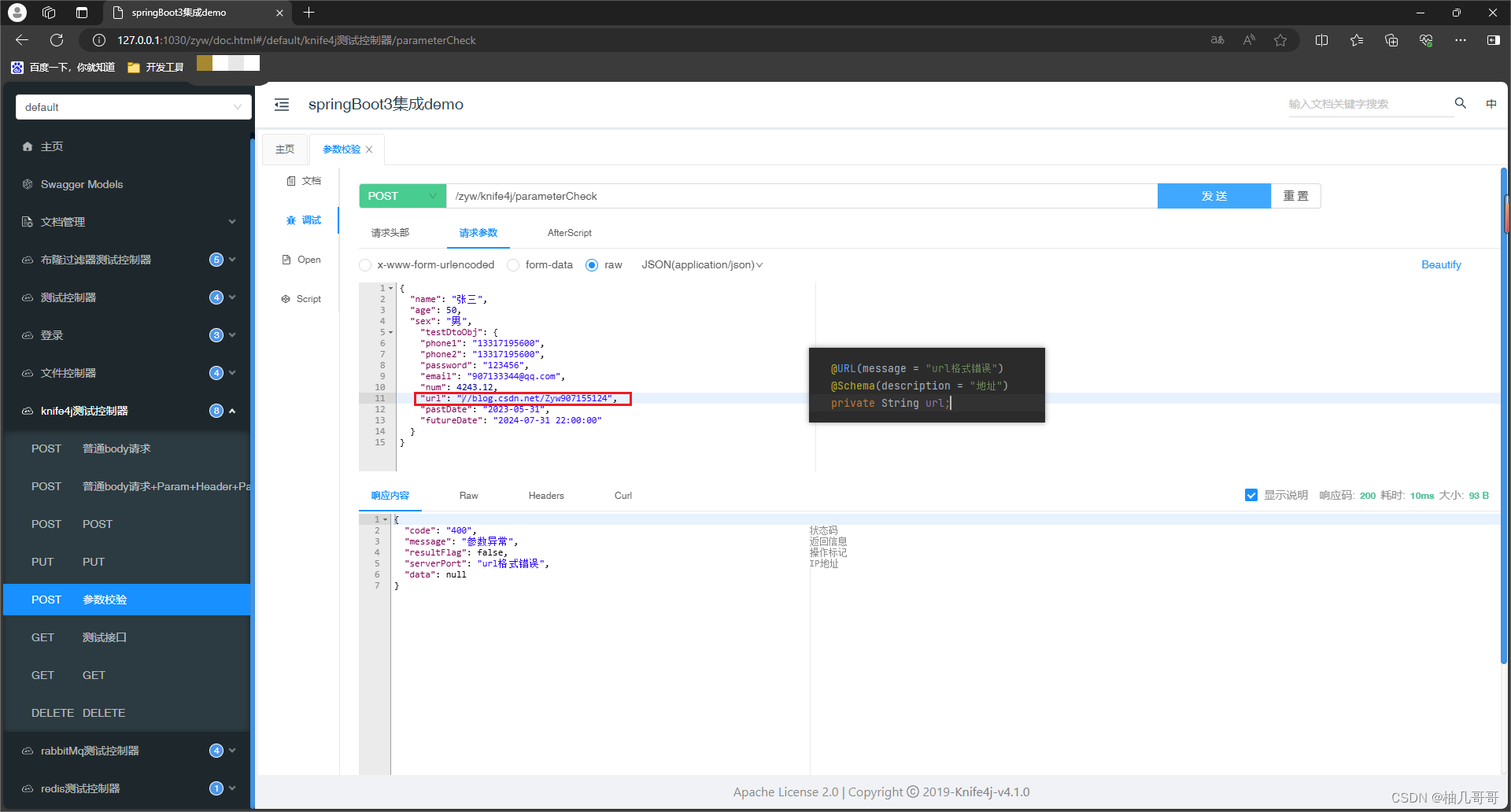Open the POST method dropdown
This screenshot has width=1511, height=812.
pyautogui.click(x=402, y=196)
